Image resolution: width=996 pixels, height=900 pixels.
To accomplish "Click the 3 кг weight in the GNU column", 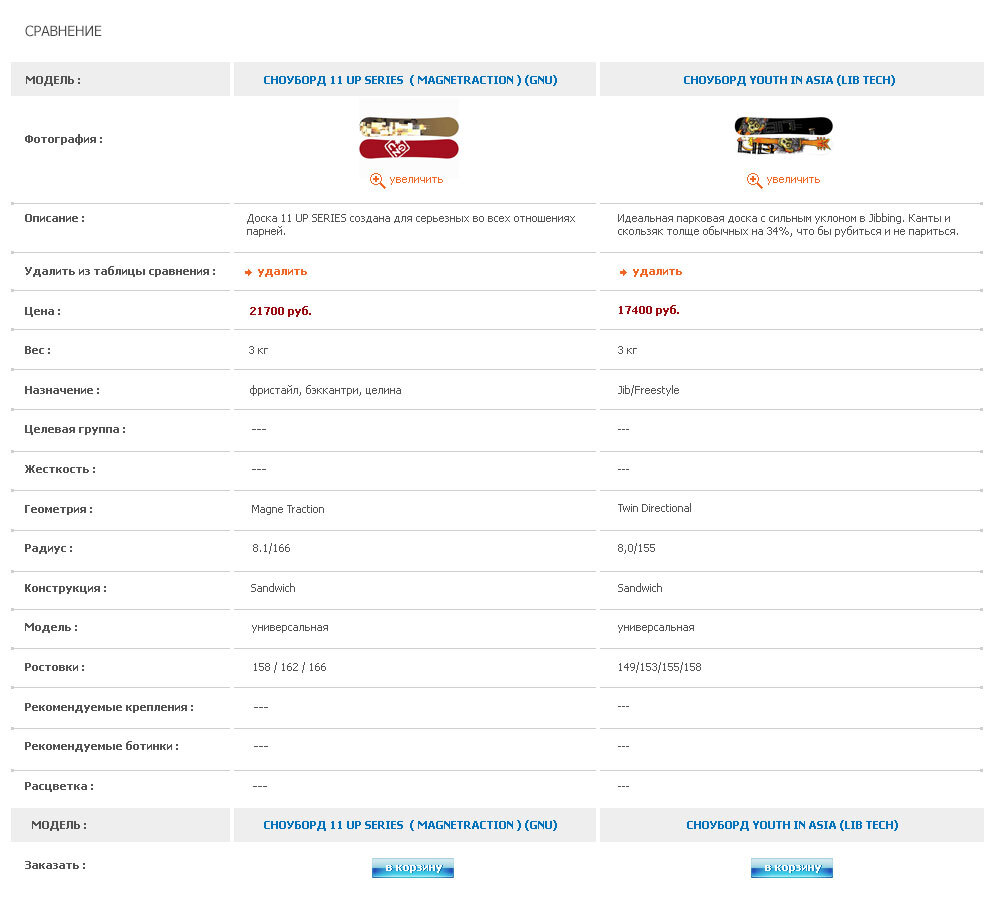I will tap(259, 351).
